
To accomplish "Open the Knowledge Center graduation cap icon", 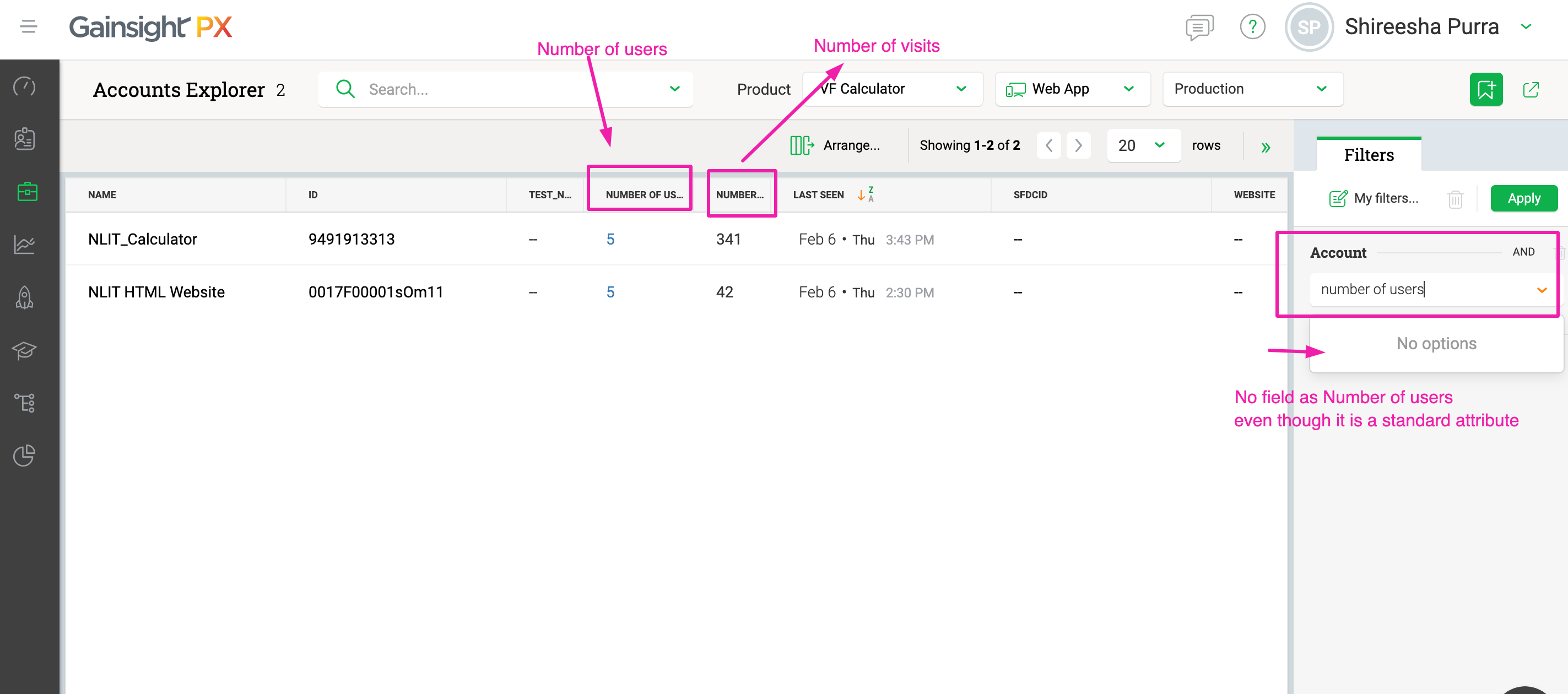I will pyautogui.click(x=25, y=350).
